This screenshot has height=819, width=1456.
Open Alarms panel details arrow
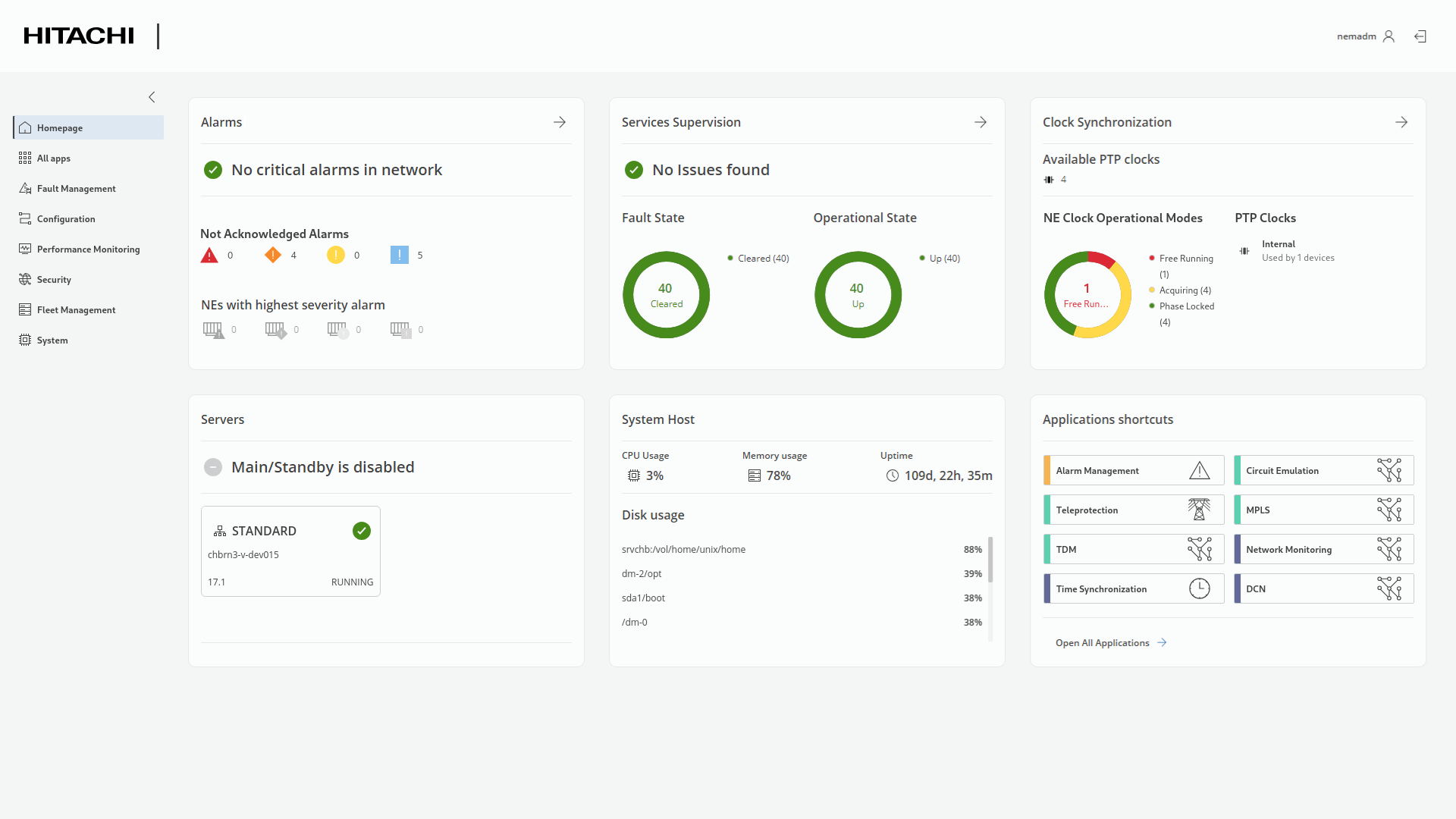[x=560, y=122]
